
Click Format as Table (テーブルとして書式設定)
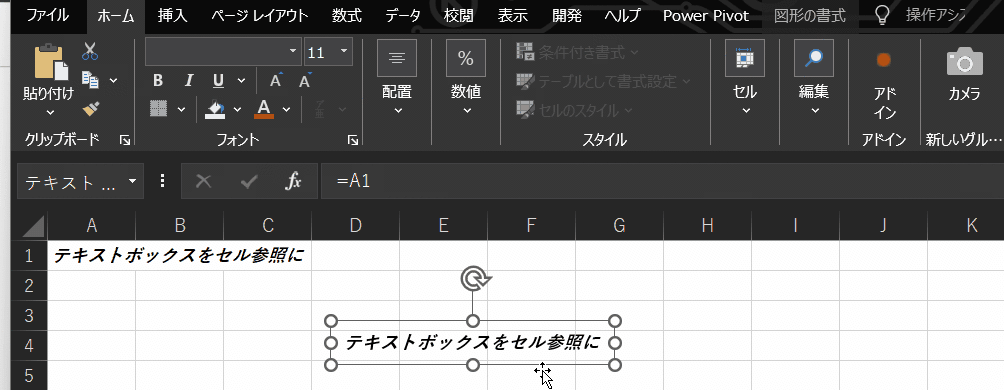(x=604, y=81)
